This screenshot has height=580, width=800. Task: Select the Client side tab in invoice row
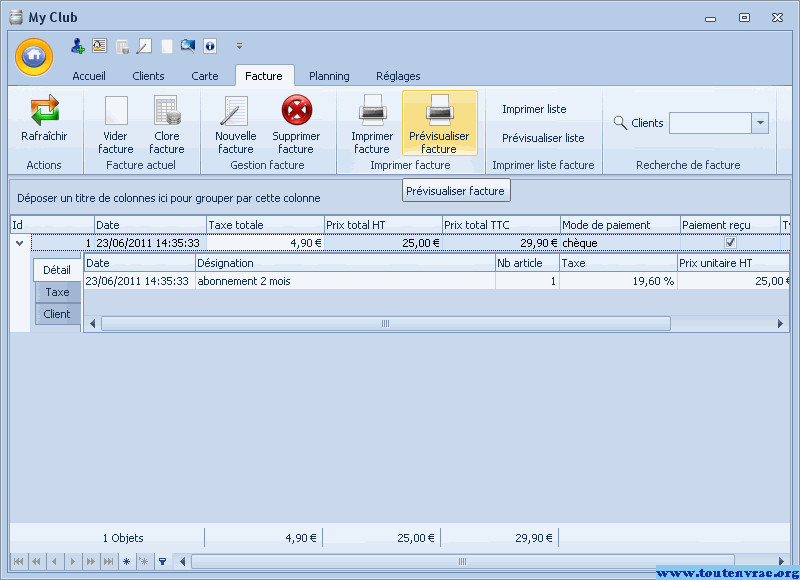pos(57,314)
